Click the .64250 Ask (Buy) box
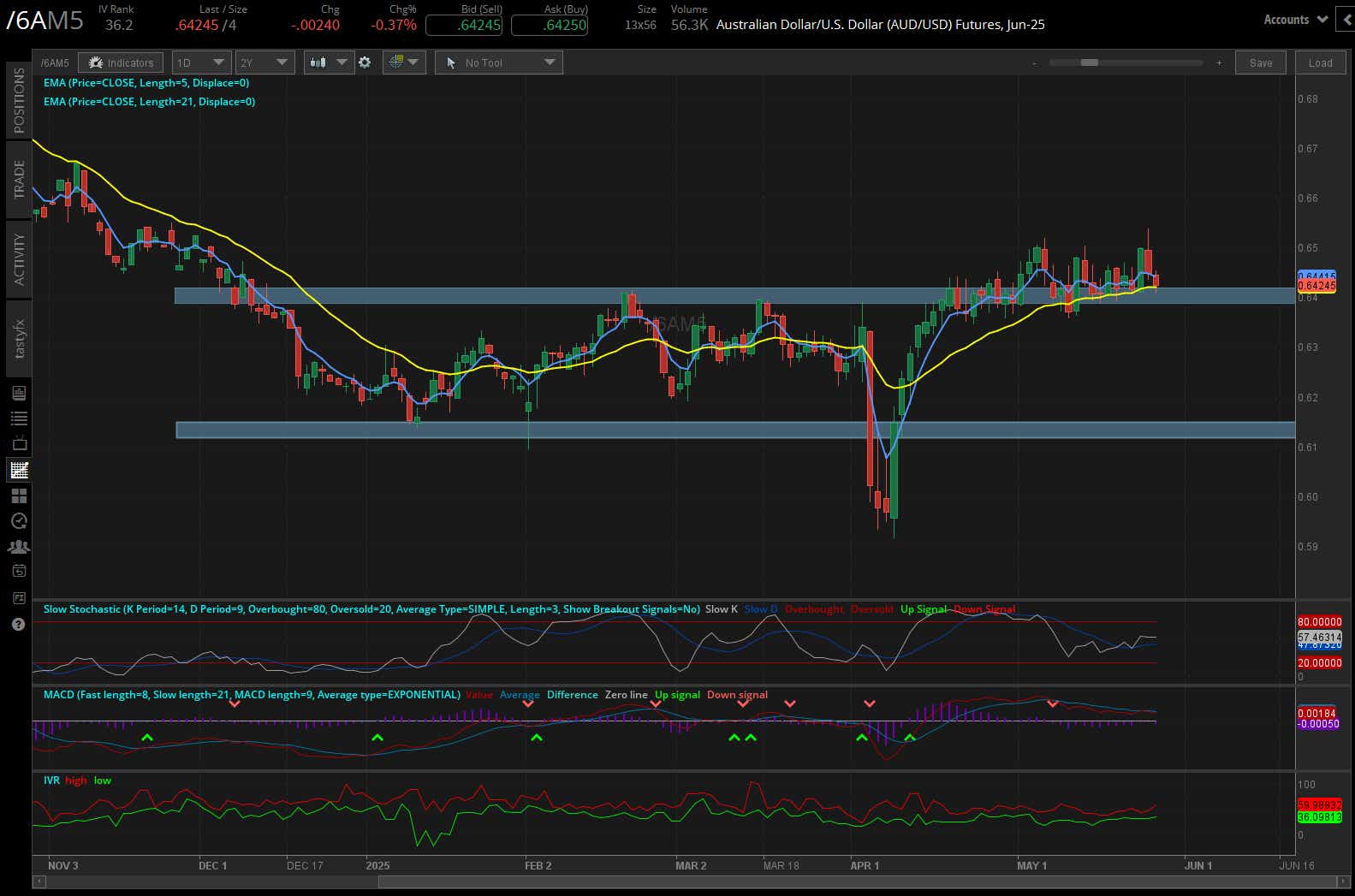 click(x=550, y=25)
